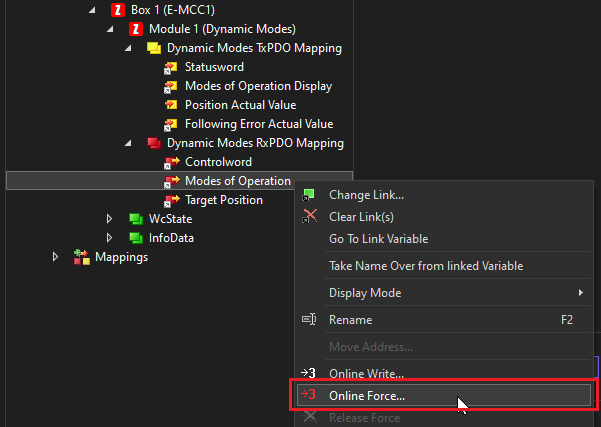This screenshot has width=601, height=427.
Task: Select Change Link in context menu
Action: point(366,195)
